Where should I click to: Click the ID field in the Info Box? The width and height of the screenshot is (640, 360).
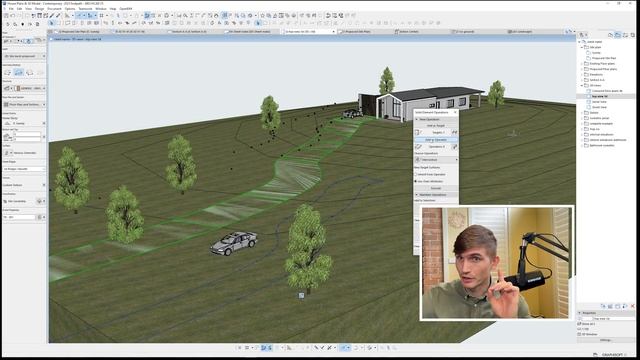(x=19, y=217)
